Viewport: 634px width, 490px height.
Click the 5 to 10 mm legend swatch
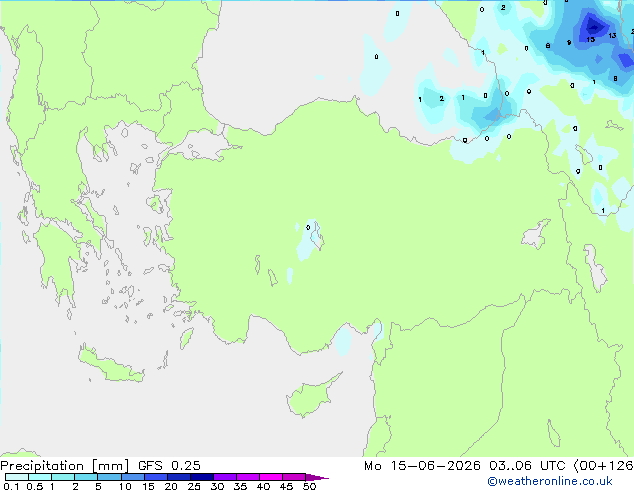109,477
